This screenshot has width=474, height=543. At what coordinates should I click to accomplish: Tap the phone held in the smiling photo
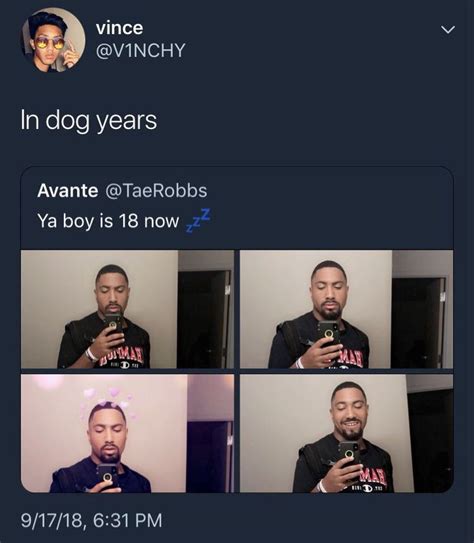pyautogui.click(x=349, y=454)
